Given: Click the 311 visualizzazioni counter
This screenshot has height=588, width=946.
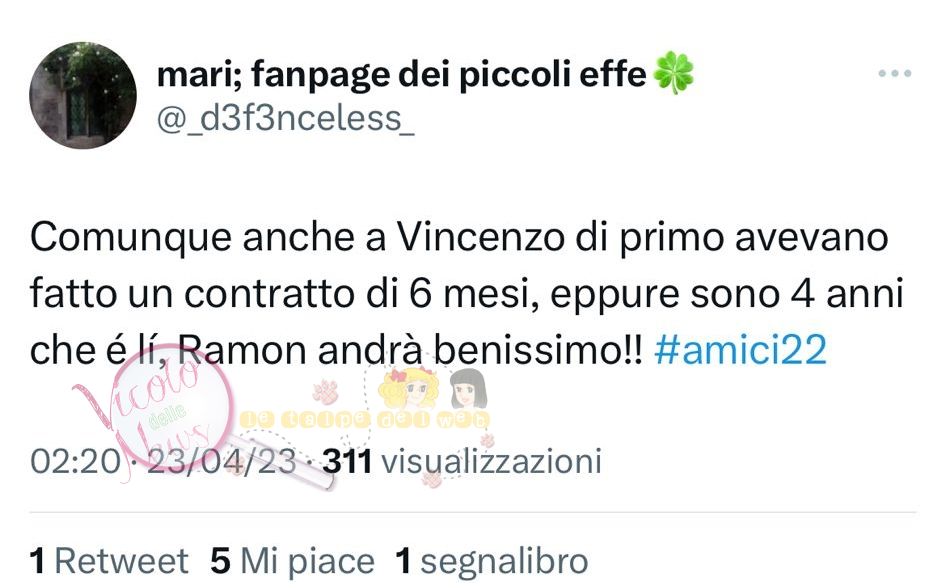Looking at the screenshot, I should pyautogui.click(x=462, y=461).
